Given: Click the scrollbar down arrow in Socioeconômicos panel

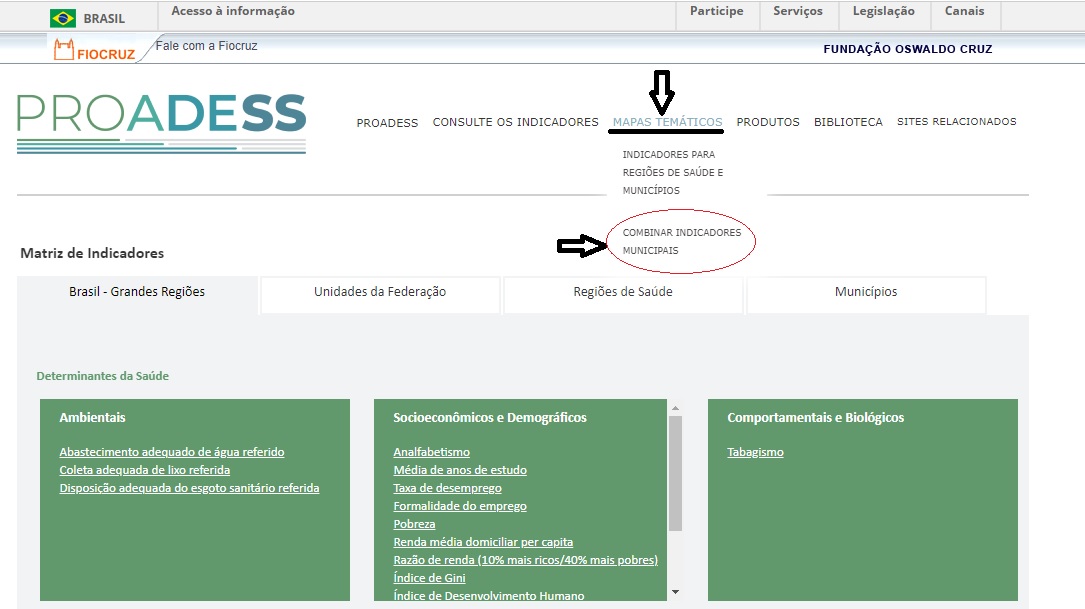Looking at the screenshot, I should coord(675,592).
